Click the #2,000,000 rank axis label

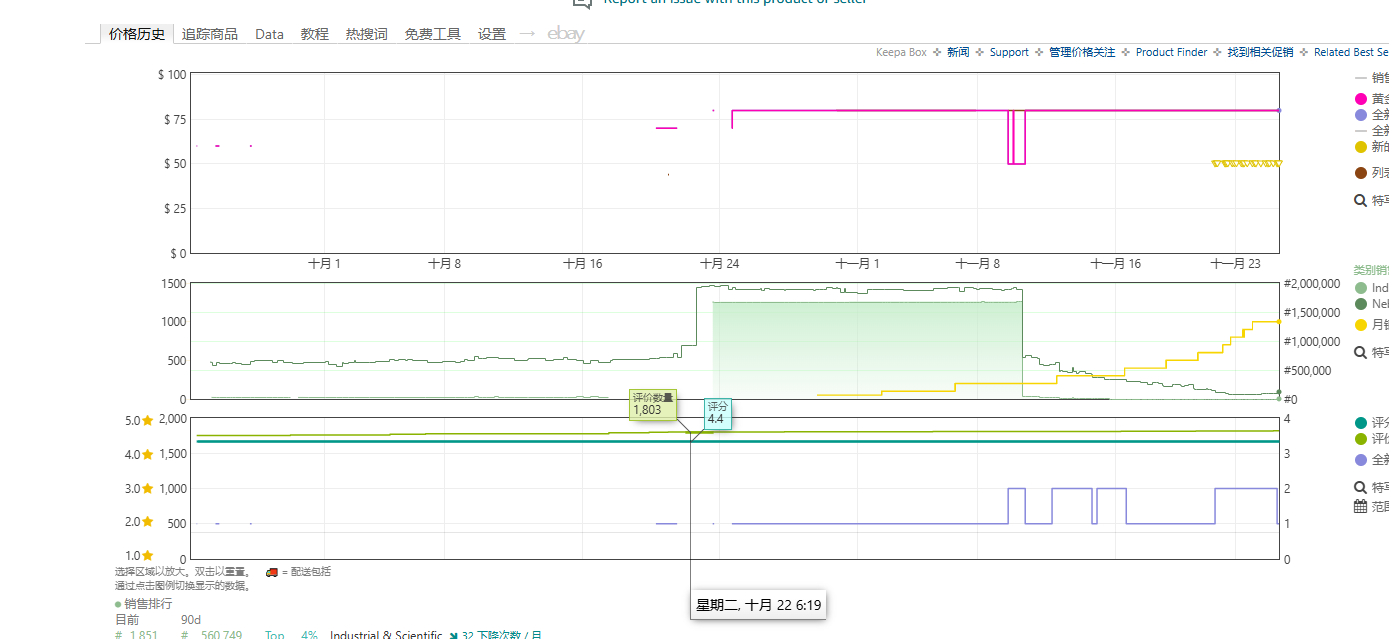[1311, 284]
